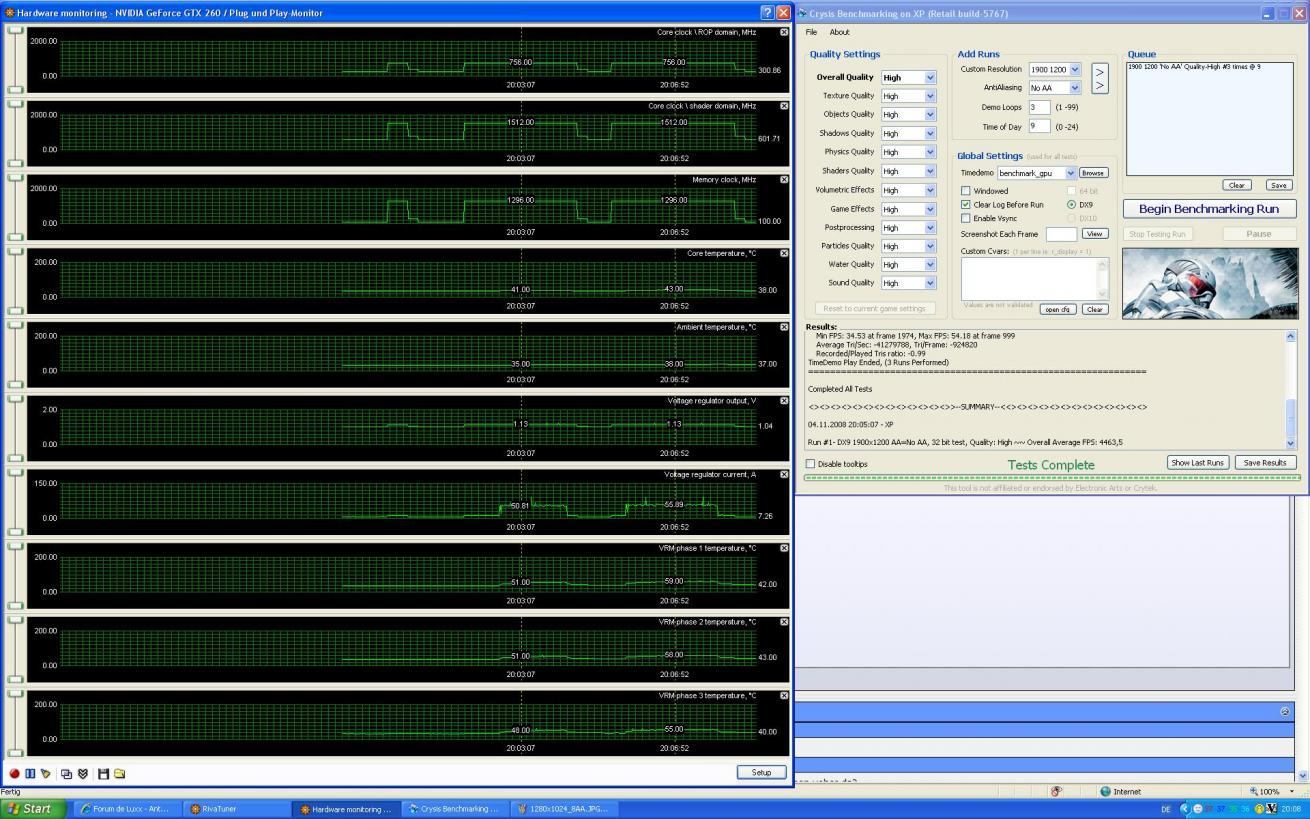Screen dimensions: 1310x819
Task: Close the VRM phase 2 temperature graph
Action: pyautogui.click(x=784, y=622)
